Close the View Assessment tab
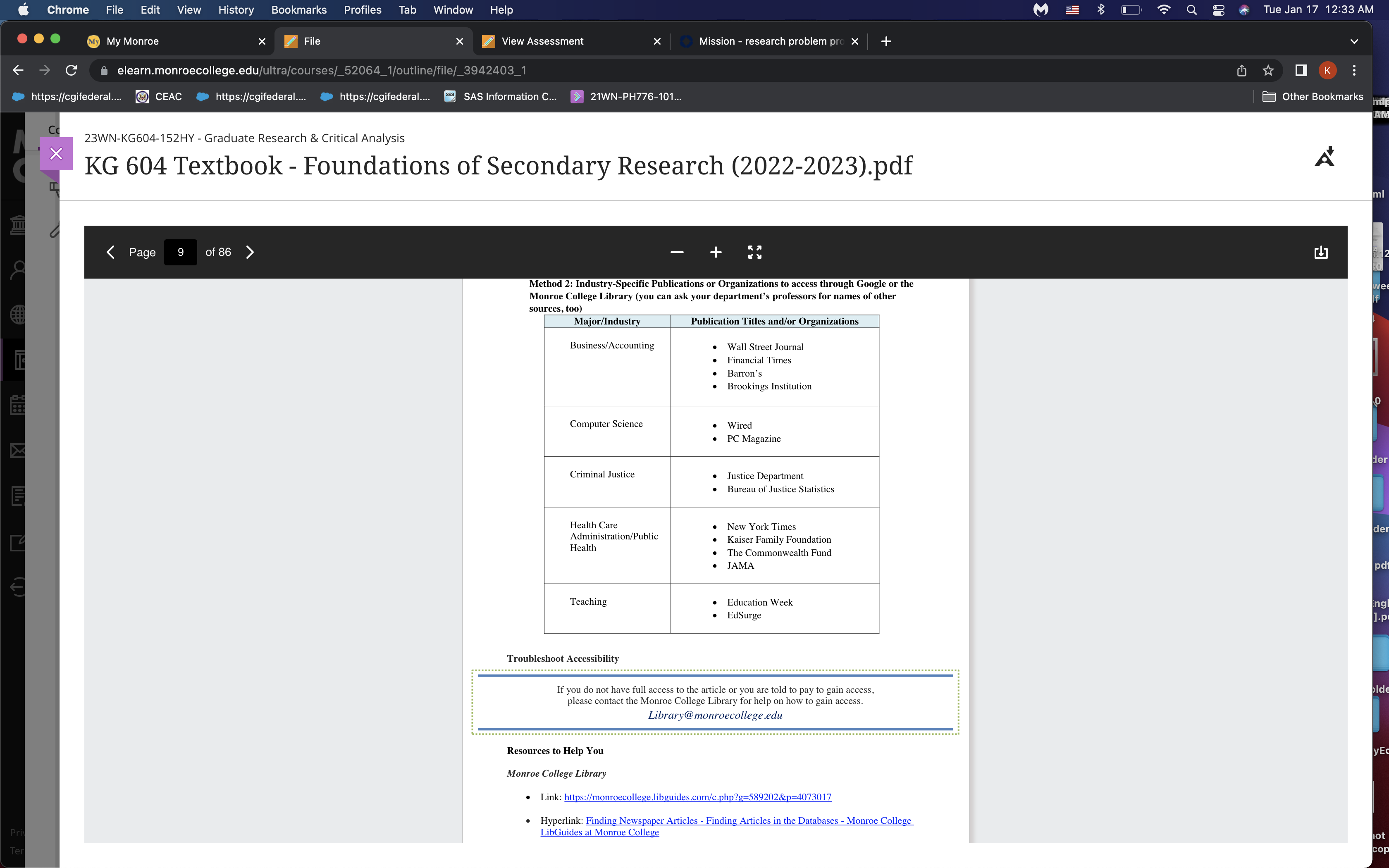 [657, 41]
